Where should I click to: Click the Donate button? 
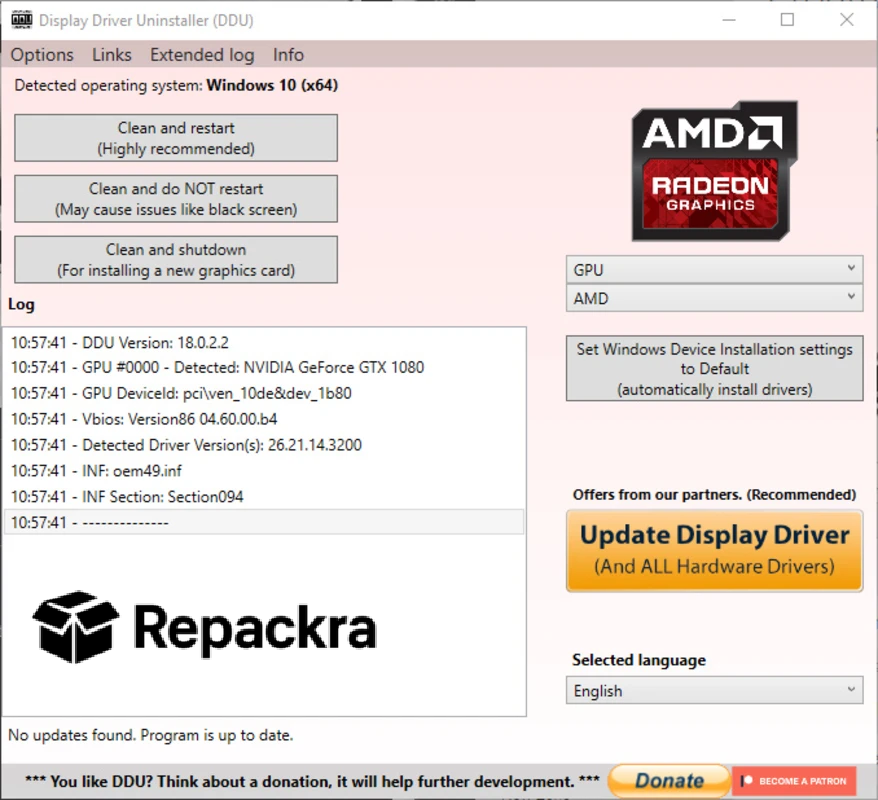click(x=669, y=781)
